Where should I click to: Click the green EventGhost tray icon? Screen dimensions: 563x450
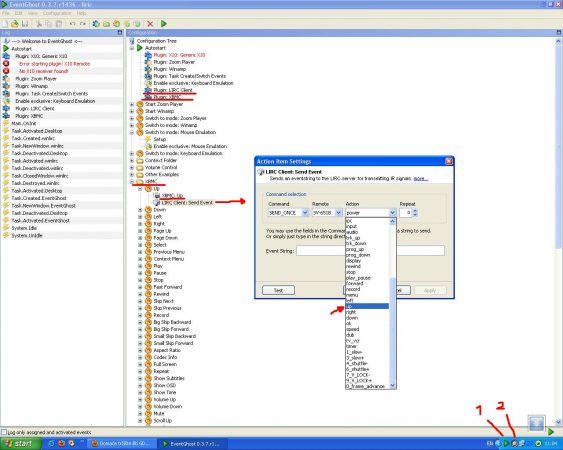(506, 444)
